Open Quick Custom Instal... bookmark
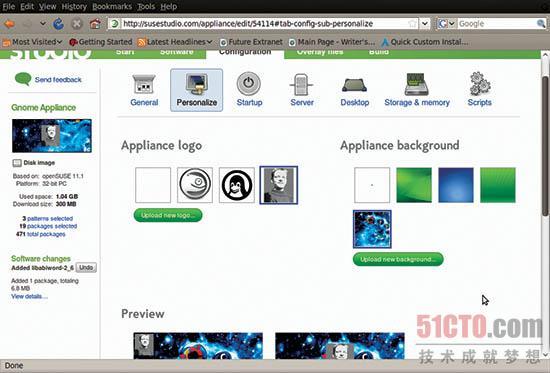The height and width of the screenshot is (373, 550). (425, 42)
